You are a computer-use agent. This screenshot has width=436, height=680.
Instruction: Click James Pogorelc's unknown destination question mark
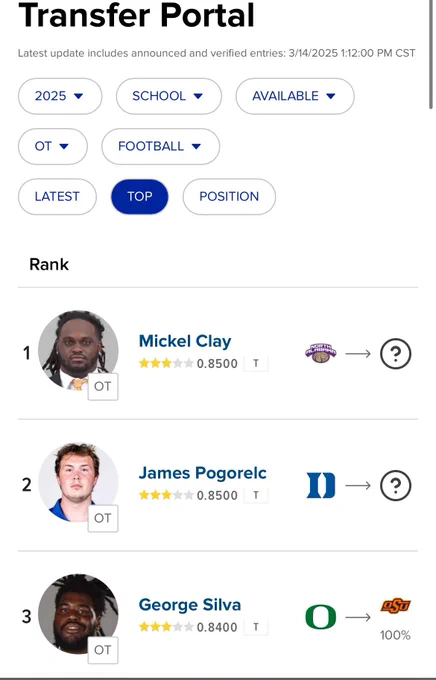395,485
